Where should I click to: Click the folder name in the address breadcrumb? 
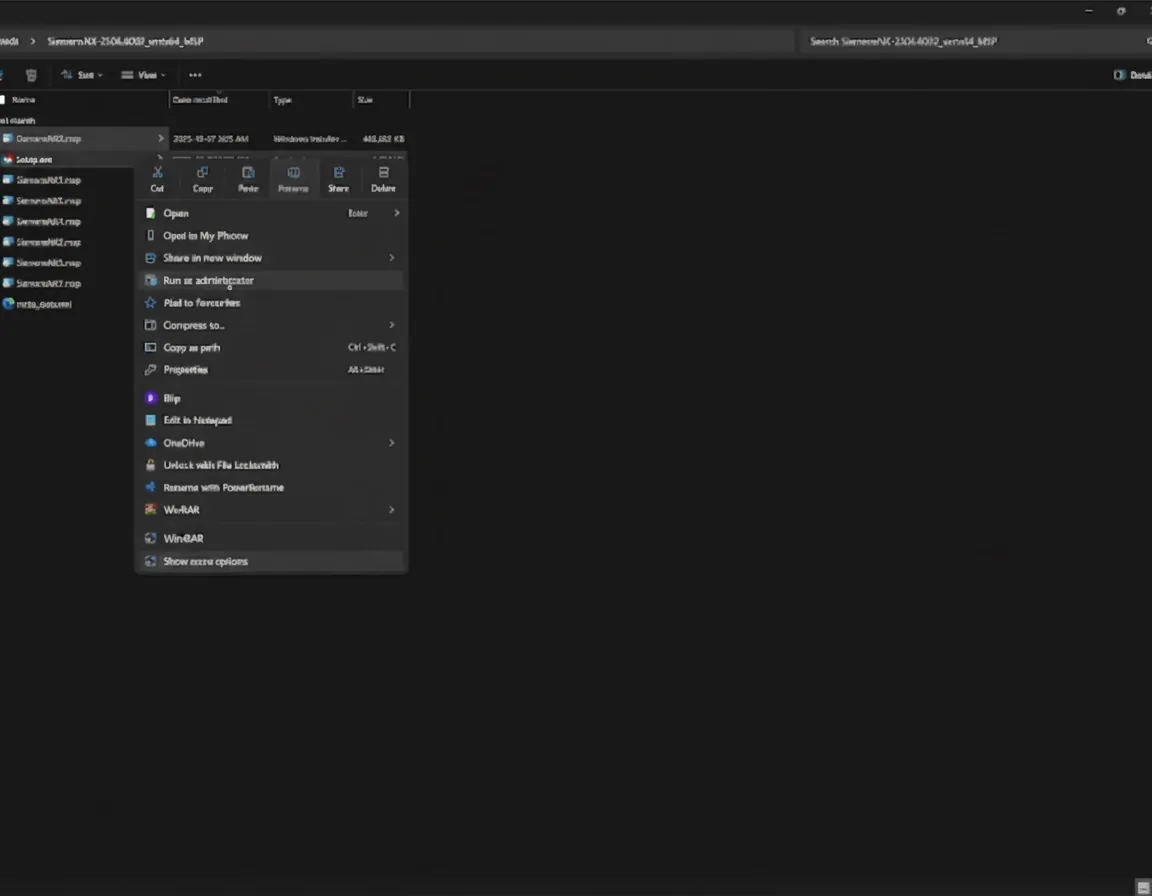click(126, 42)
